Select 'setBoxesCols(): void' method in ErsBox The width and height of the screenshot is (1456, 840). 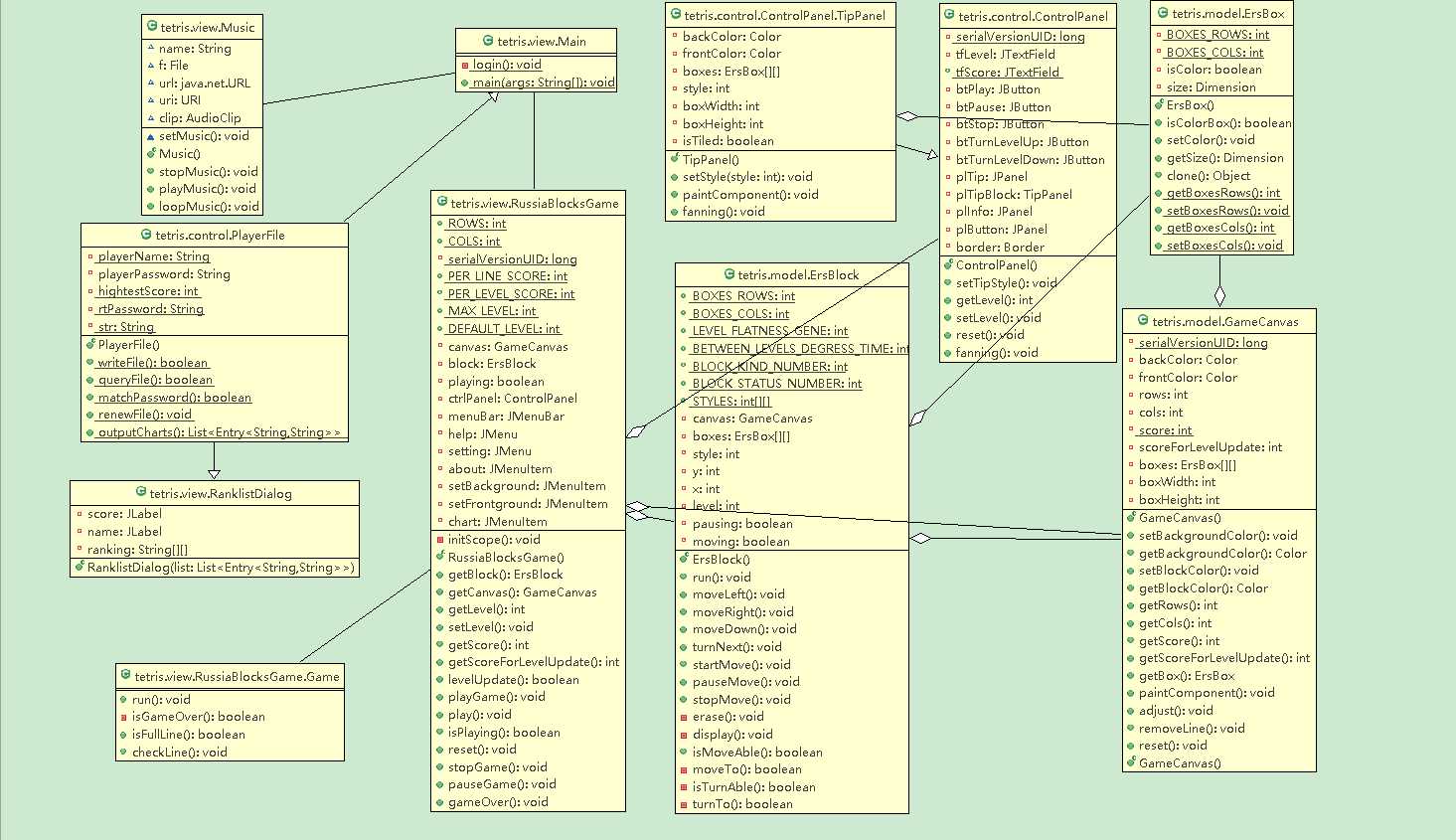[x=1224, y=246]
